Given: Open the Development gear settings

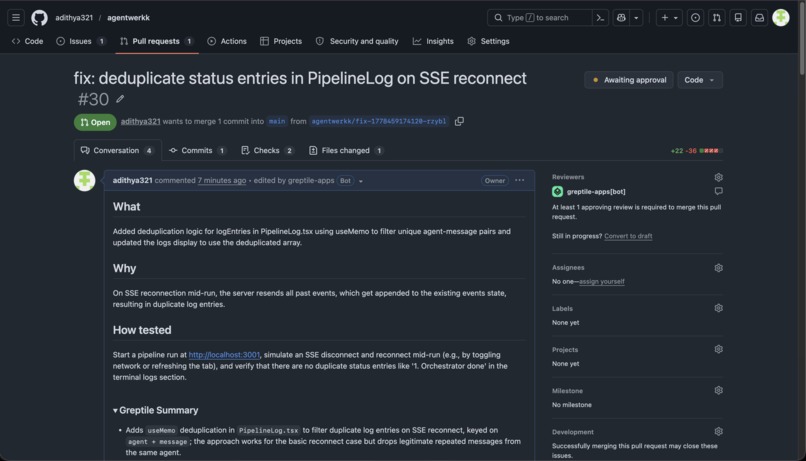Looking at the screenshot, I should pyautogui.click(x=718, y=431).
